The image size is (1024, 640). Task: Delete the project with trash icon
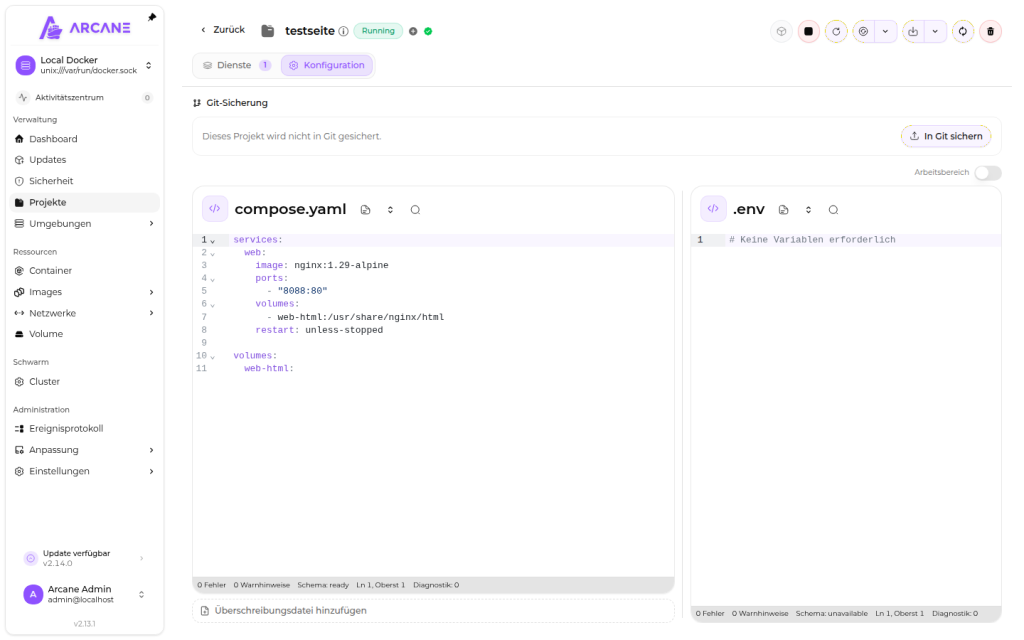pos(990,31)
